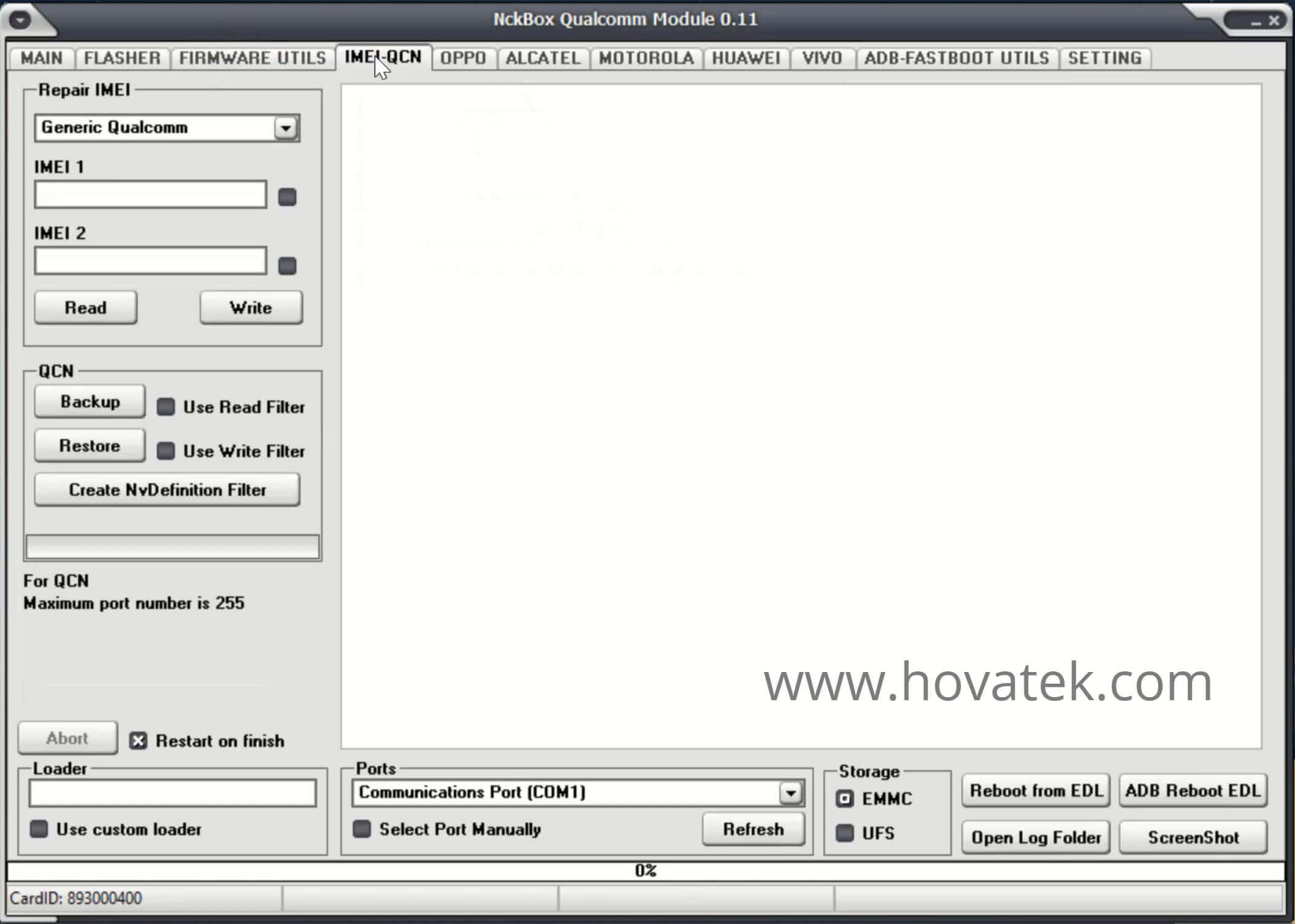
Task: Click the Abort button
Action: coord(67,738)
